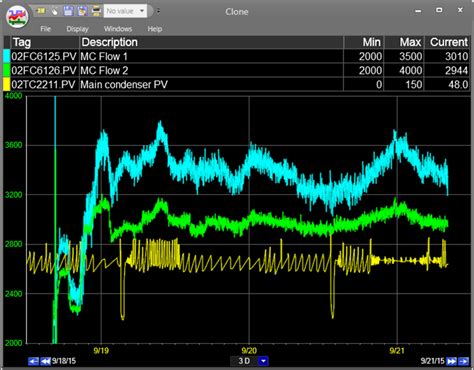Click the green swatch for 02FC6126.PV
This screenshot has height=370, width=474.
[7, 70]
